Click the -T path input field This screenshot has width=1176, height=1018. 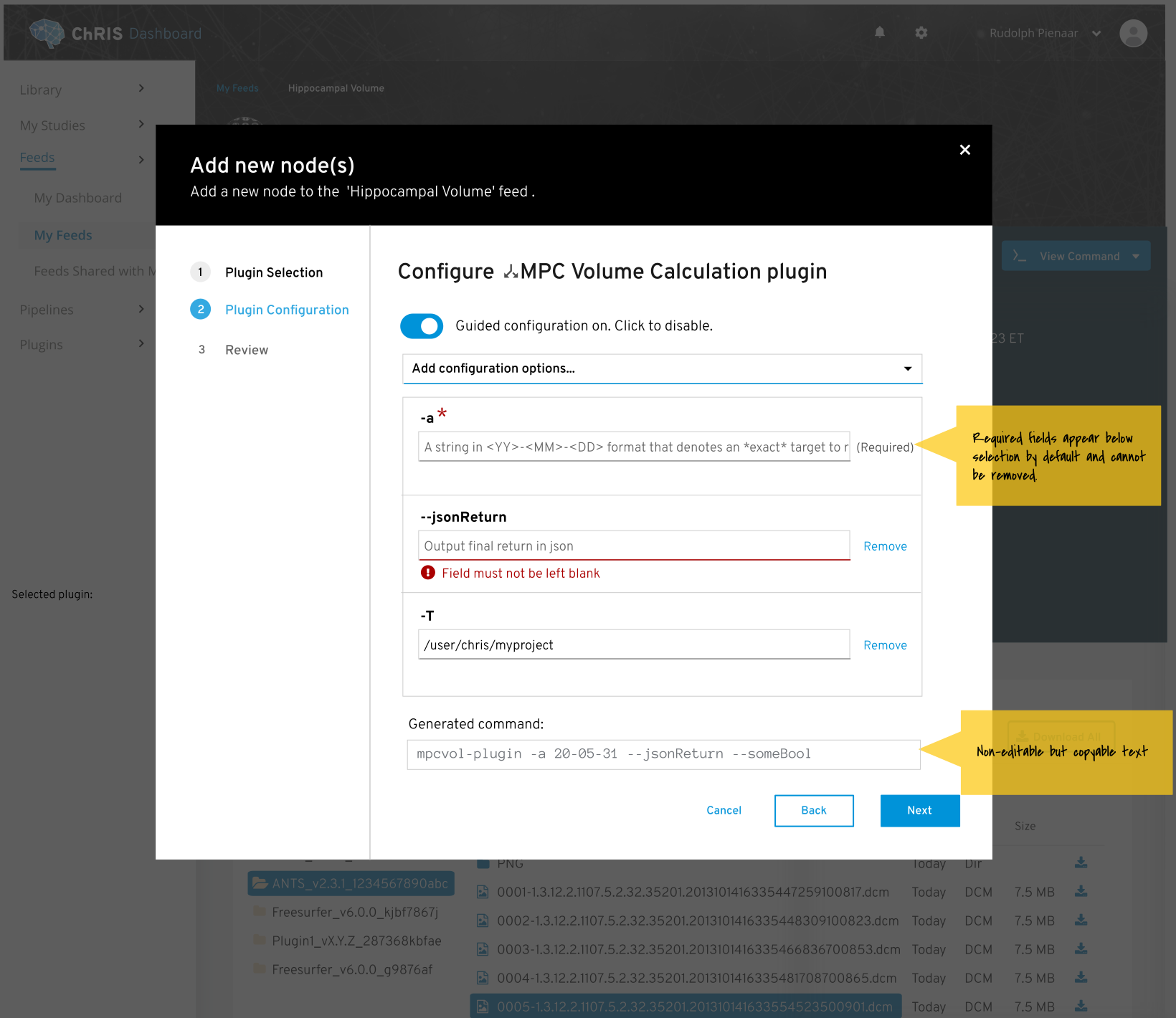tap(634, 644)
